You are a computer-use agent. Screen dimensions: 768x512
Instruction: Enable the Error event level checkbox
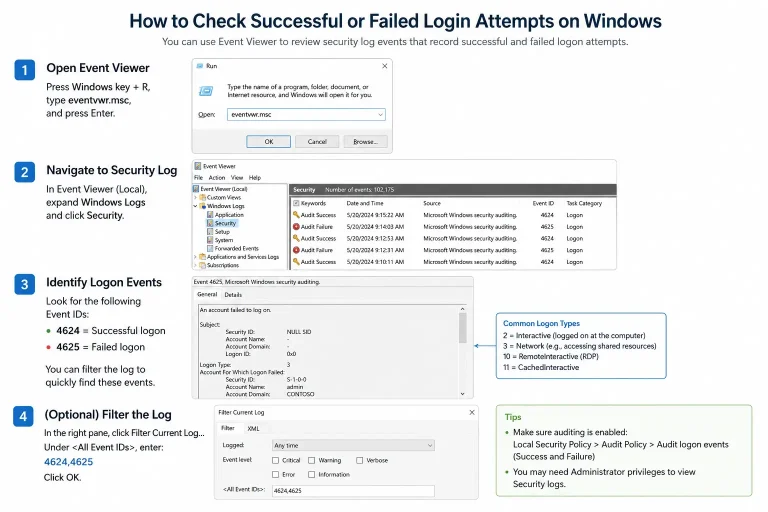275,475
